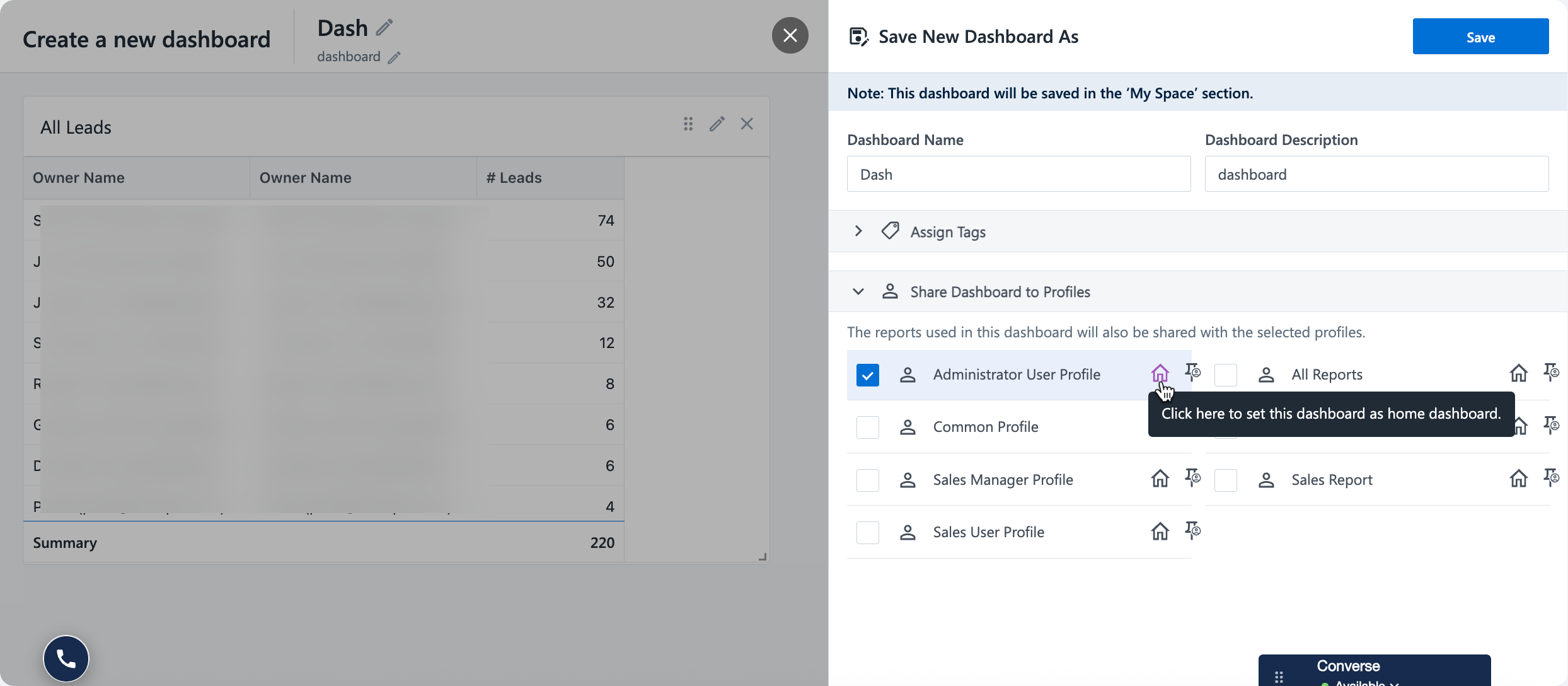Set home dashboard for Sales Manager Profile
1568x686 pixels.
tap(1160, 479)
